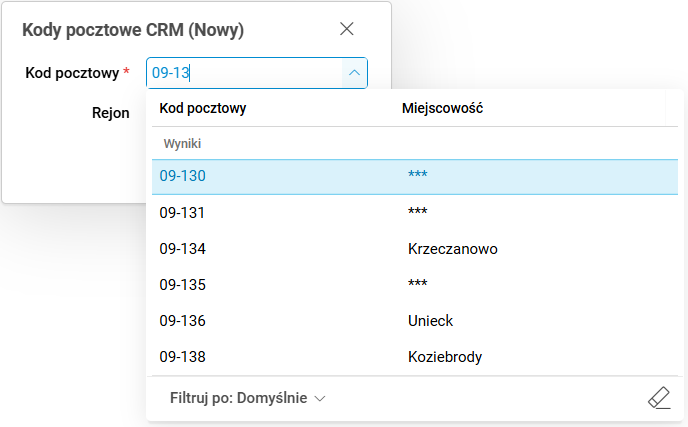Choose the 09-136 postal code row
688x427 pixels.
pyautogui.click(x=183, y=320)
